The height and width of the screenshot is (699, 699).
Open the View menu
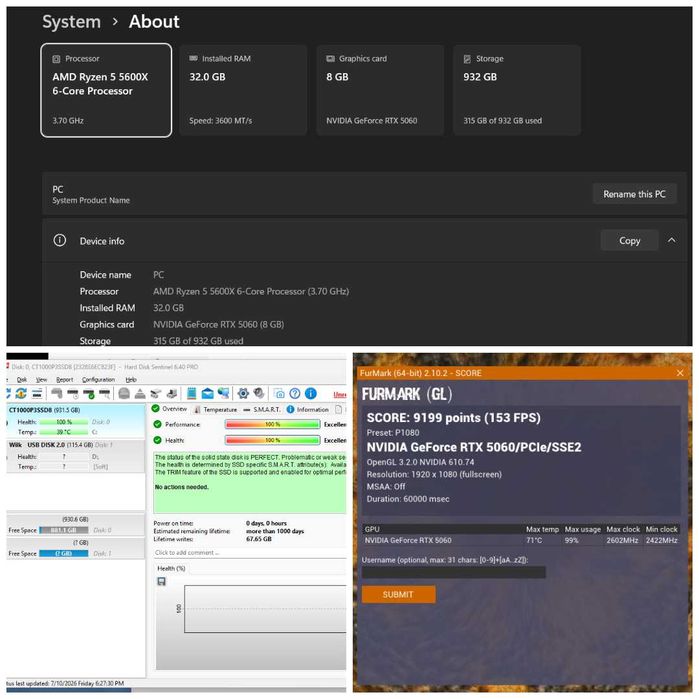pyautogui.click(x=41, y=379)
